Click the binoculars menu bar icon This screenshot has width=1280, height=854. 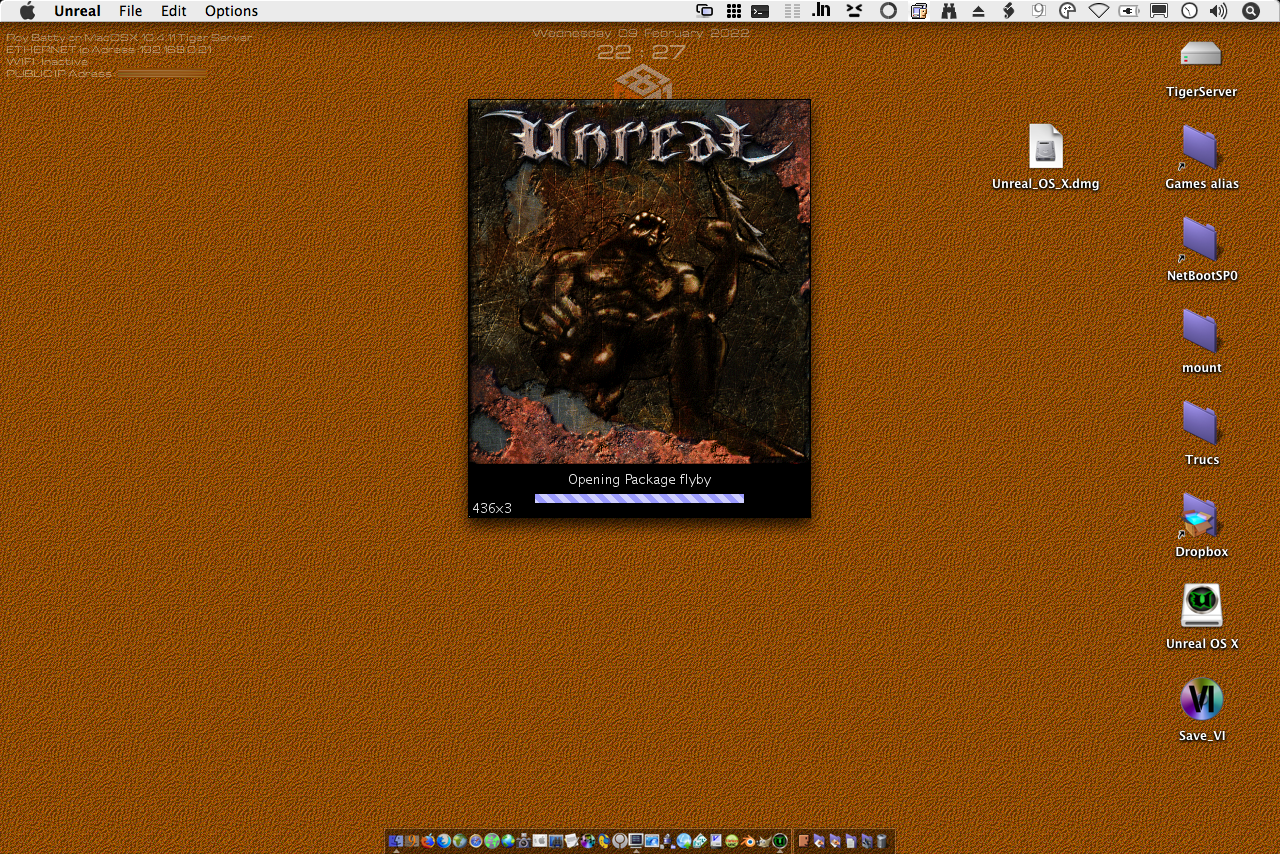click(x=949, y=11)
